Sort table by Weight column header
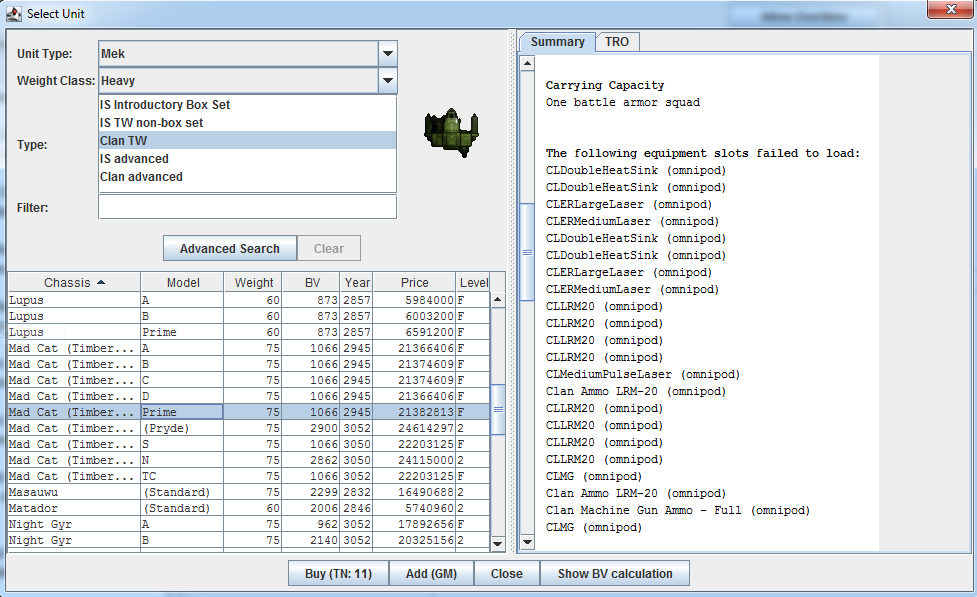This screenshot has height=597, width=977. (x=254, y=282)
